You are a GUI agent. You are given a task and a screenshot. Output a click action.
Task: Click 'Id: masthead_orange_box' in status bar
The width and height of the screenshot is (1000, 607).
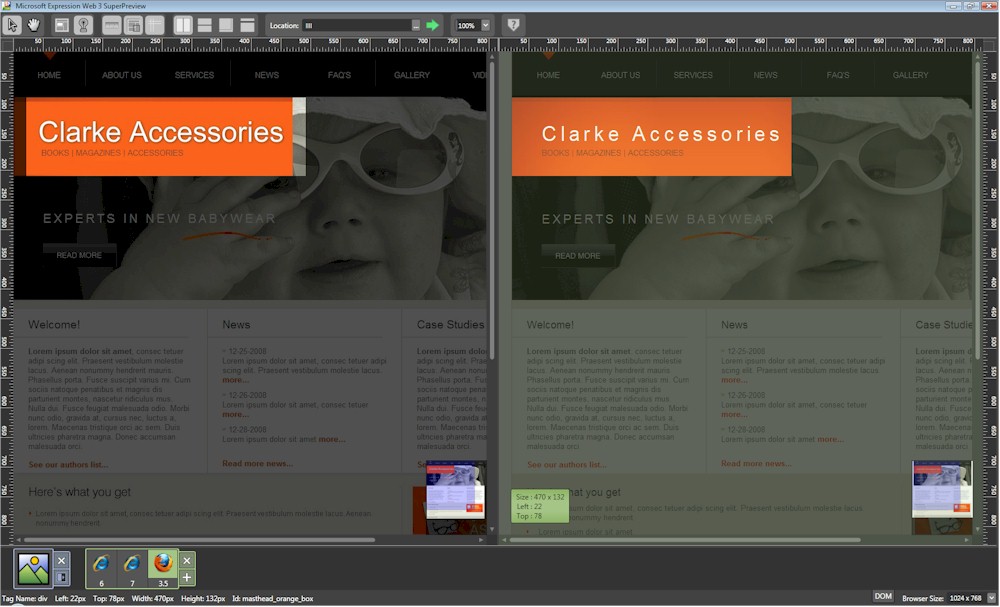click(273, 599)
